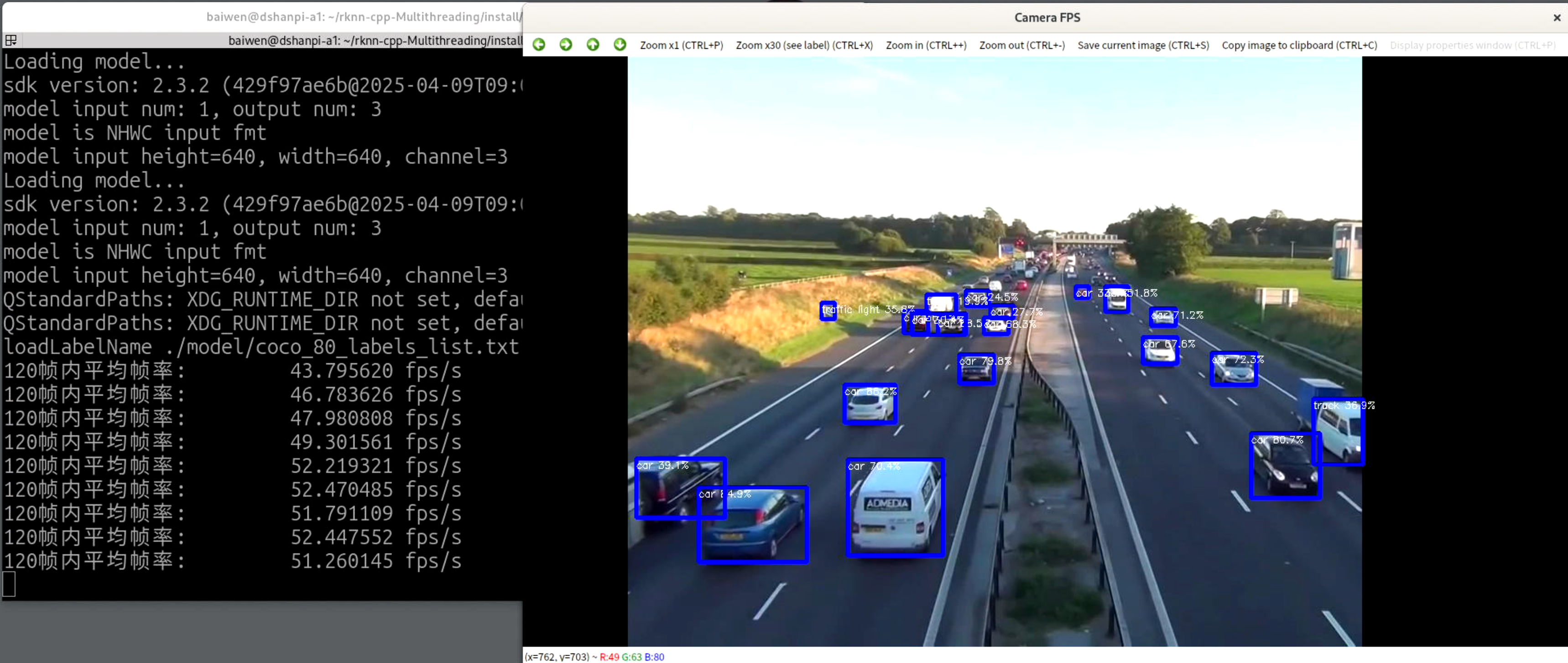1568x663 pixels.
Task: Click the green pan-left arrow icon
Action: point(539,44)
